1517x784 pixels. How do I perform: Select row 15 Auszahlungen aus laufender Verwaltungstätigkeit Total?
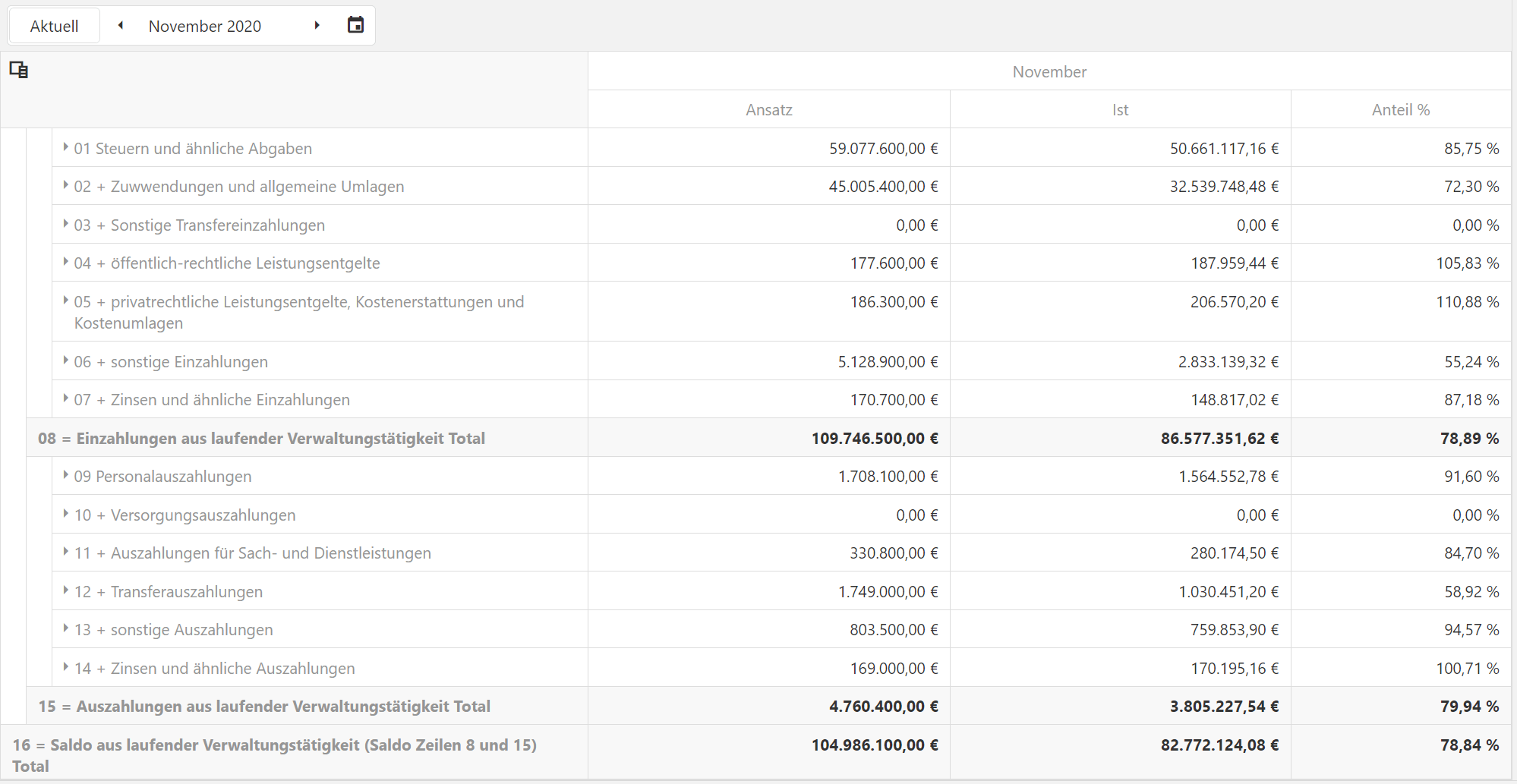[x=768, y=706]
